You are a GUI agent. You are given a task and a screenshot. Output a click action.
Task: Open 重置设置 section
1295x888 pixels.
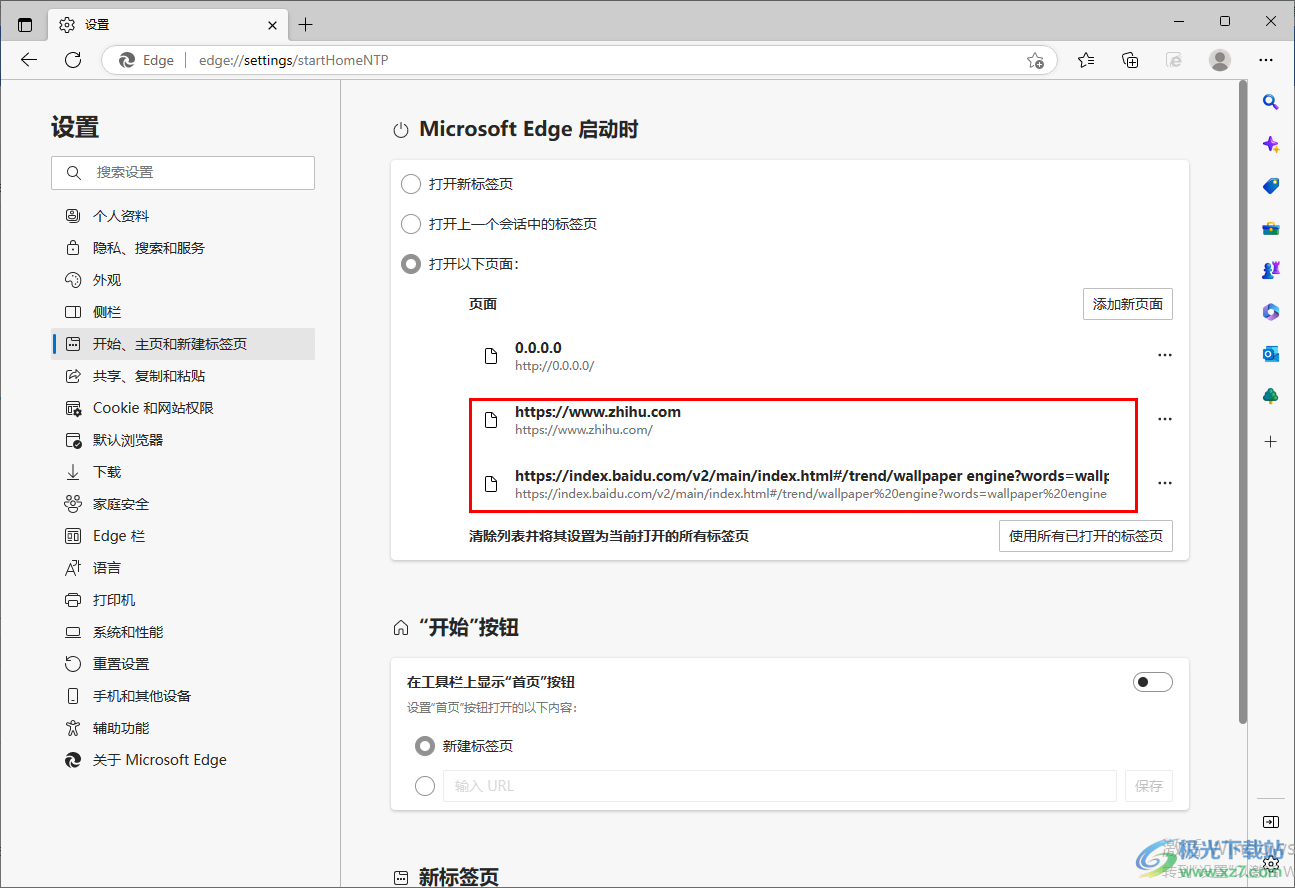click(183, 664)
